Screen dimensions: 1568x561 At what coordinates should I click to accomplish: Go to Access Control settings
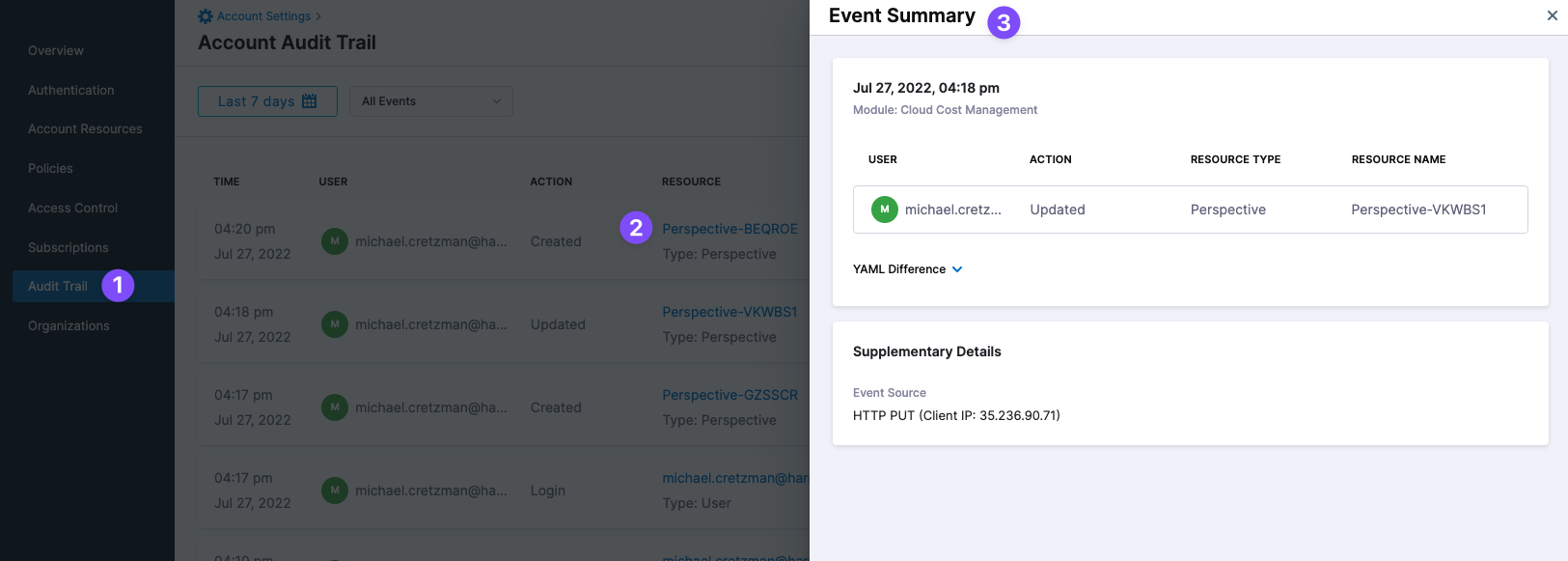point(72,208)
